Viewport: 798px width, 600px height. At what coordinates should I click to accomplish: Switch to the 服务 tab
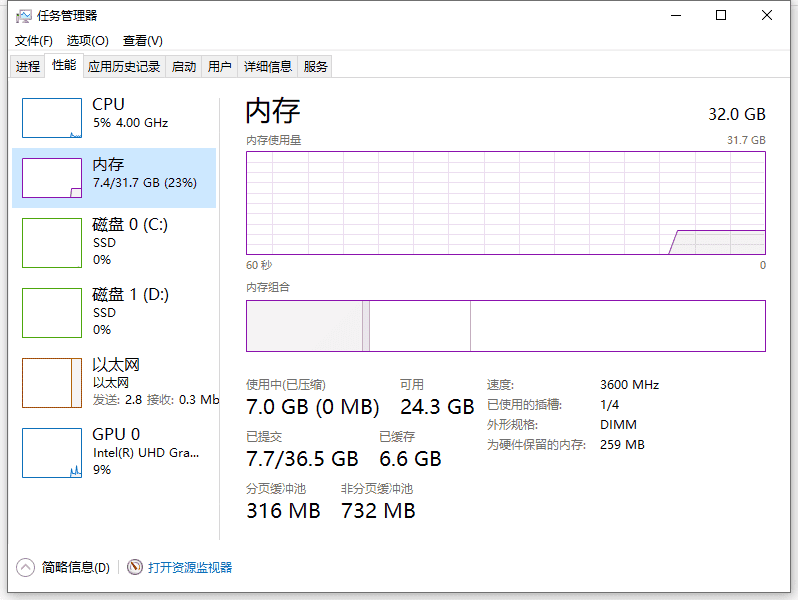pos(316,67)
